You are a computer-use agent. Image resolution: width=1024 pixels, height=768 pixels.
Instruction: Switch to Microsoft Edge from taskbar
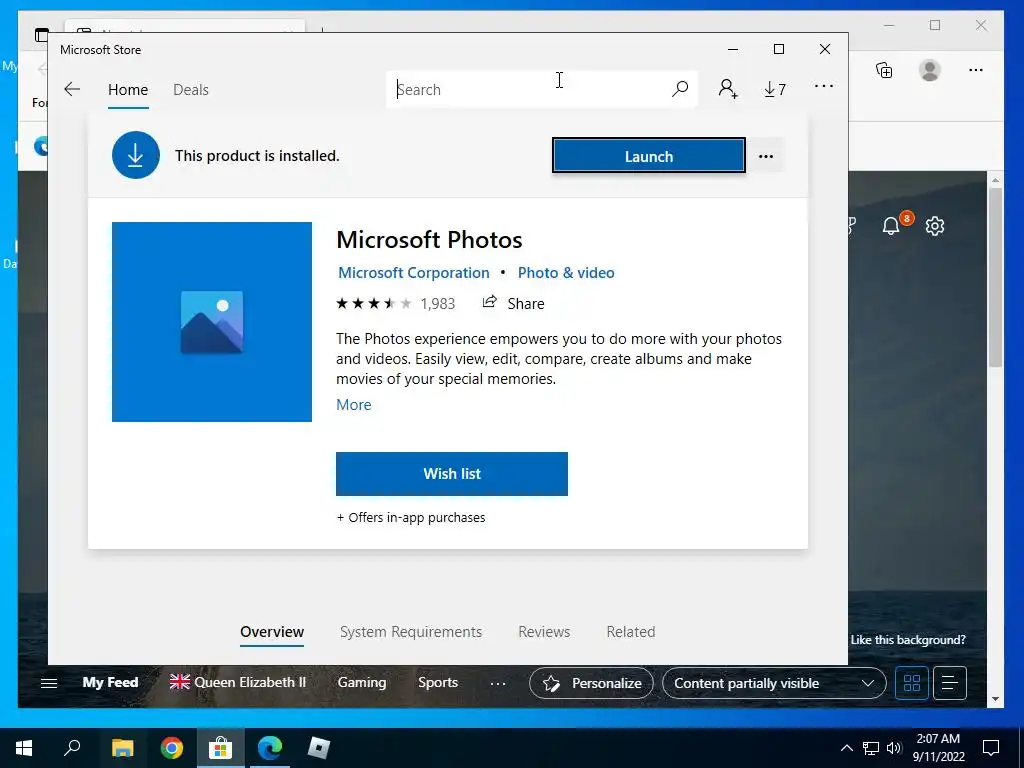point(270,748)
